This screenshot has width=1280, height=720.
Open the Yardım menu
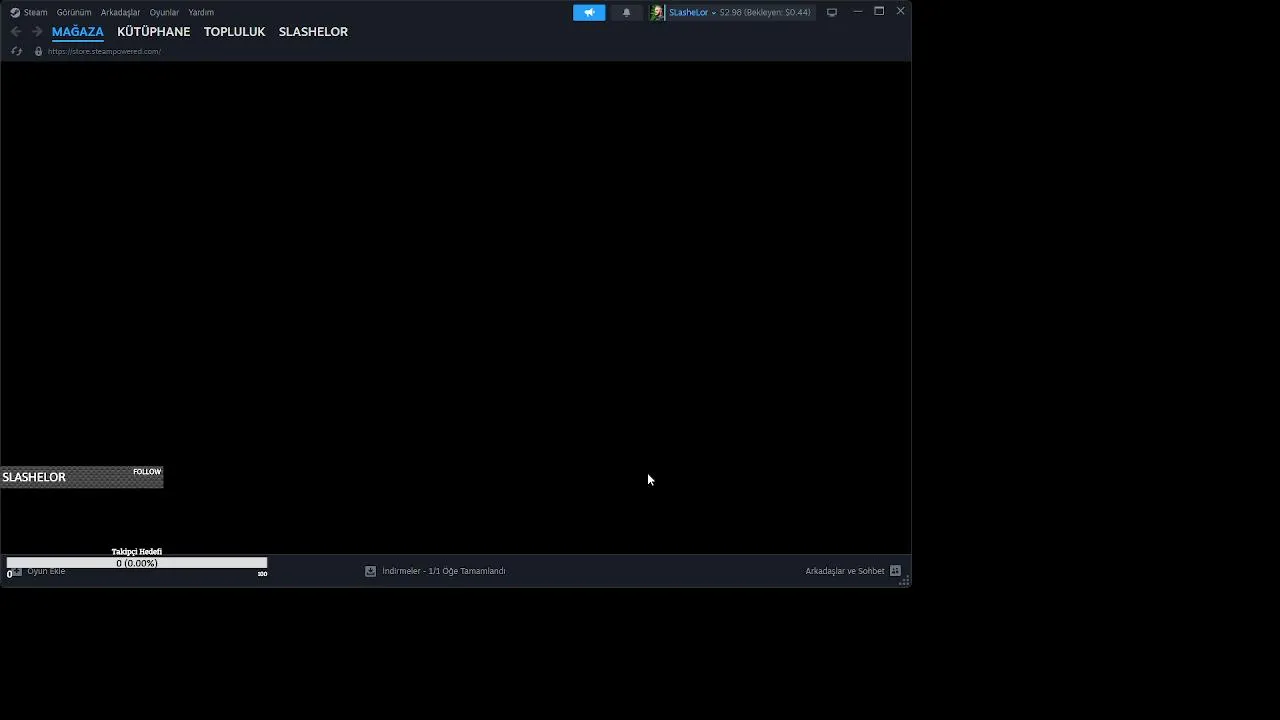point(201,12)
